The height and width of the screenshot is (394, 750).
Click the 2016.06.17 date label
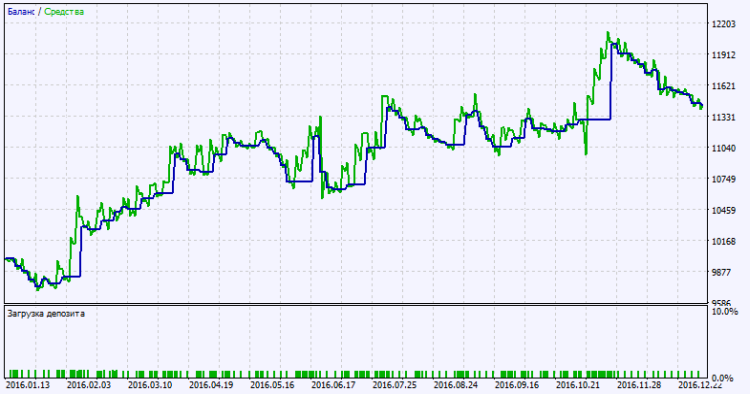333,384
